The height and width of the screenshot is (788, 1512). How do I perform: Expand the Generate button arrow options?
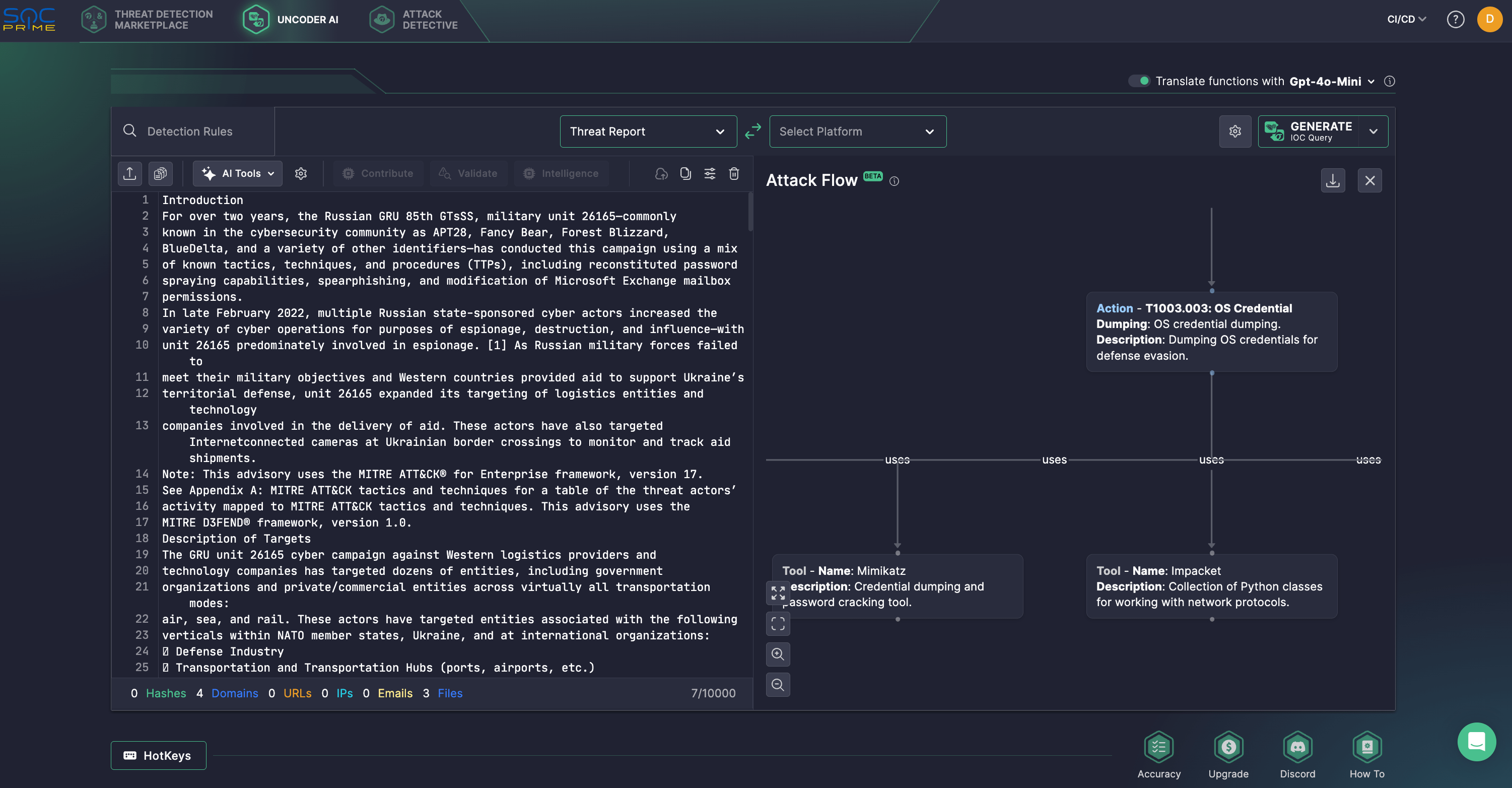1373,132
